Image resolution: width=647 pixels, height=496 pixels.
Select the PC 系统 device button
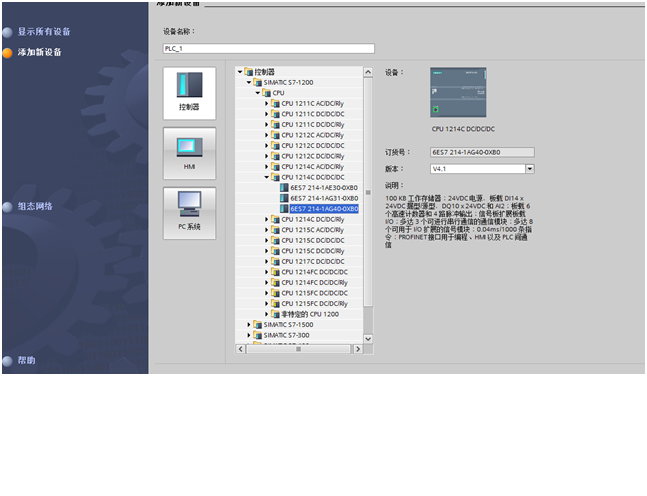point(189,213)
